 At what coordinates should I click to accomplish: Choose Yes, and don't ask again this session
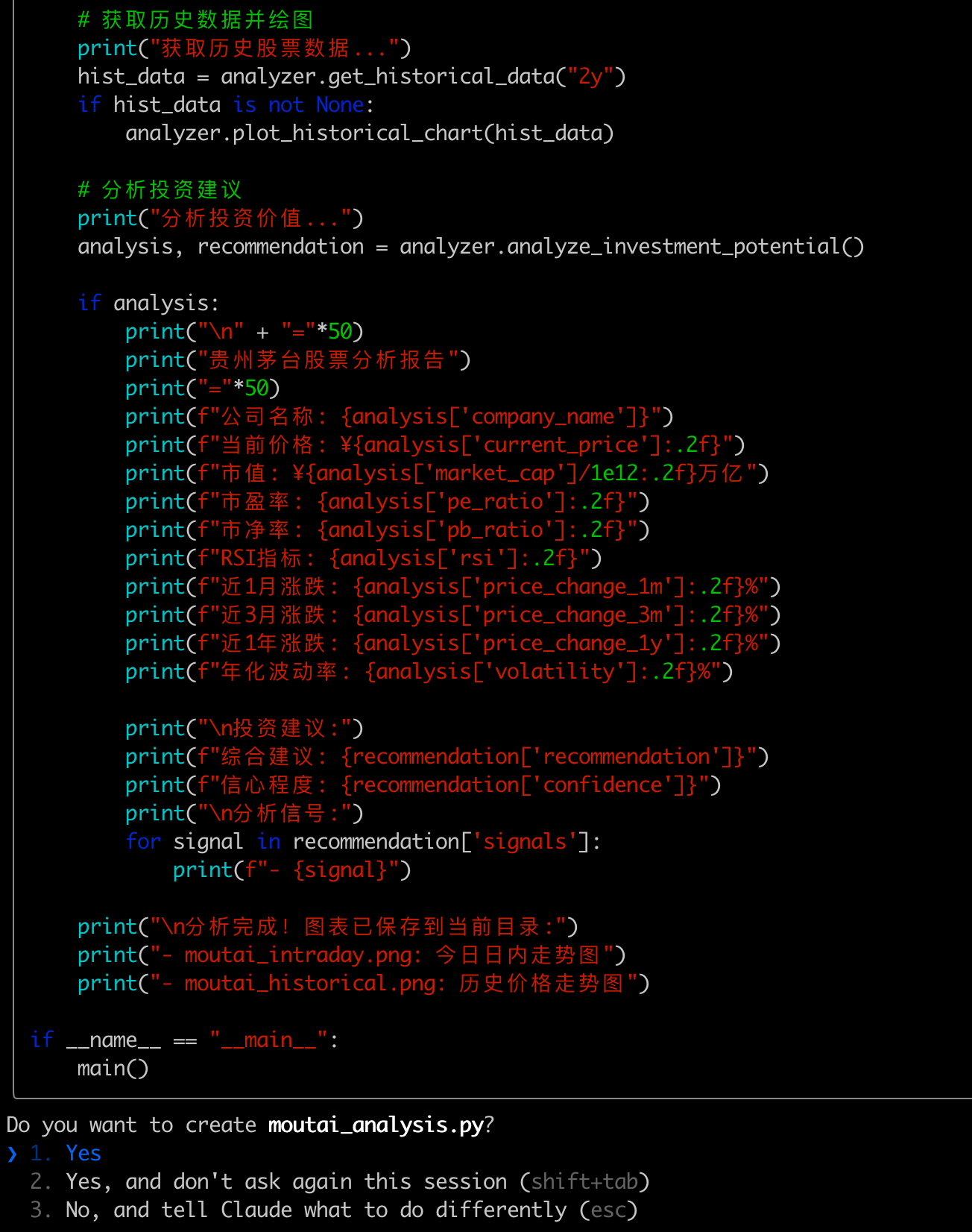click(340, 1181)
